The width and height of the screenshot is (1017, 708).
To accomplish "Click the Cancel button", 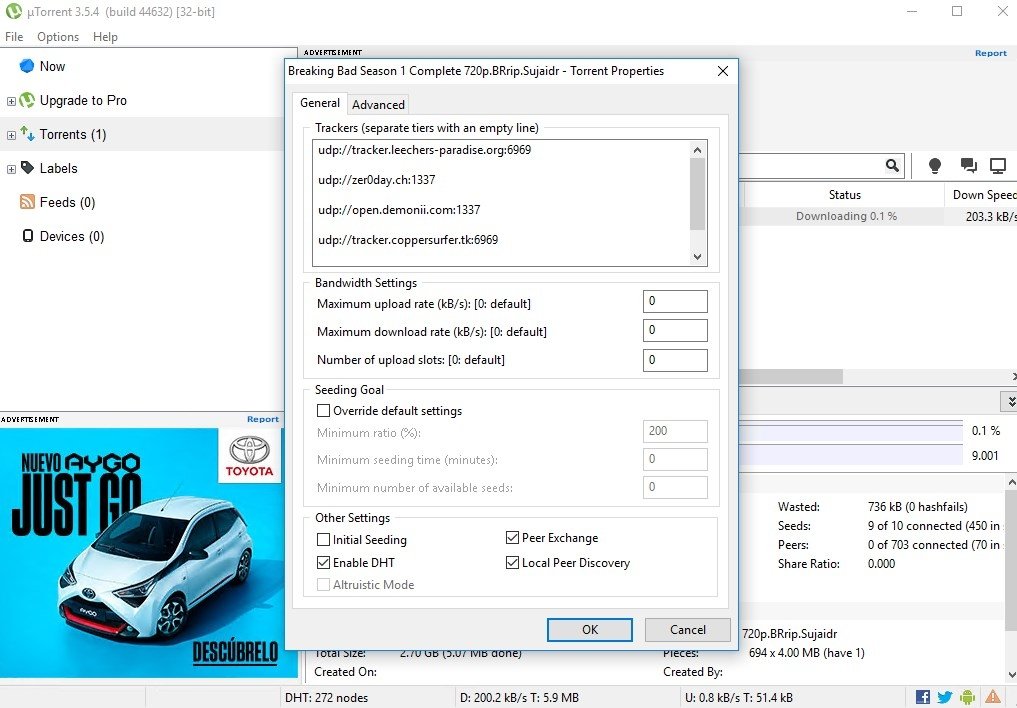I will [688, 630].
